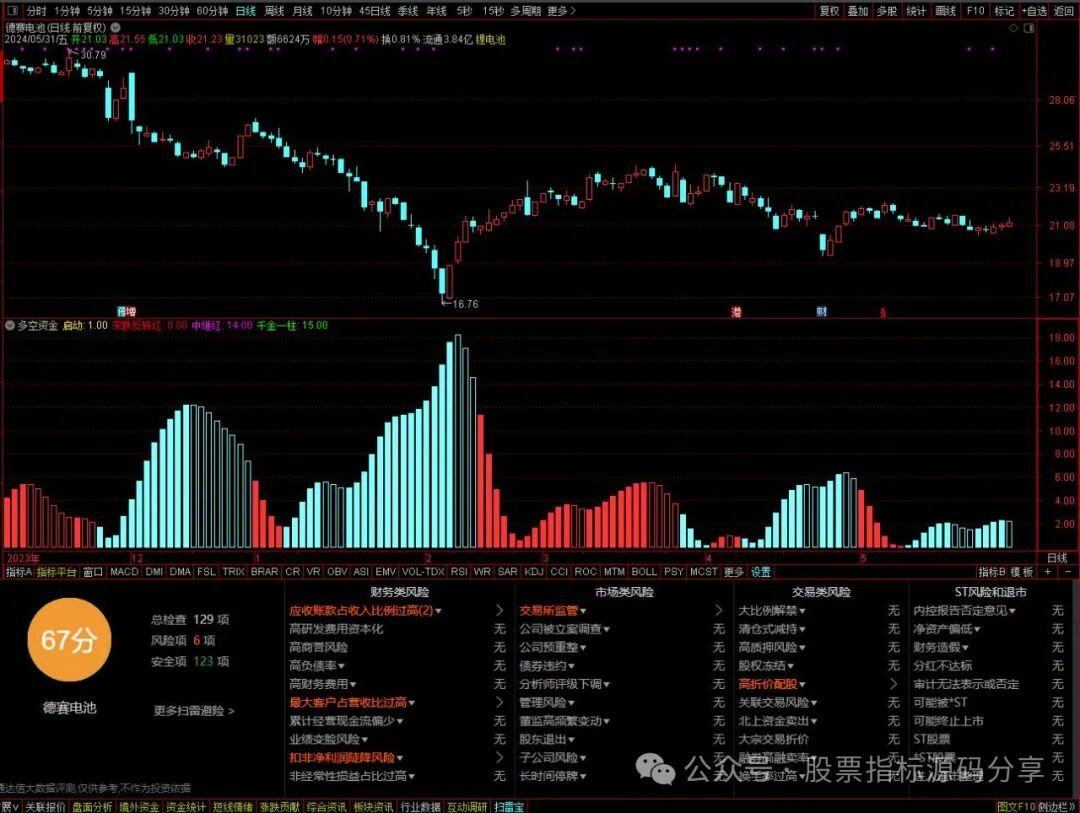Click the 模板 template button
The height and width of the screenshot is (813, 1080).
[x=1022, y=572]
